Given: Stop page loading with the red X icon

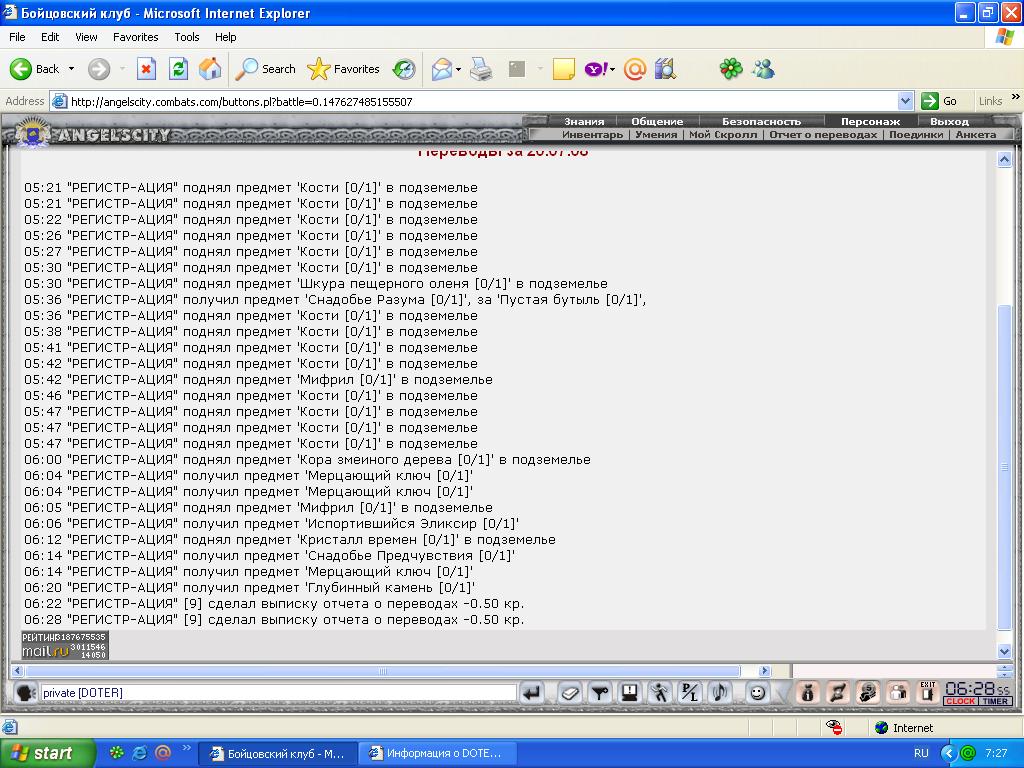Looking at the screenshot, I should 146,69.
